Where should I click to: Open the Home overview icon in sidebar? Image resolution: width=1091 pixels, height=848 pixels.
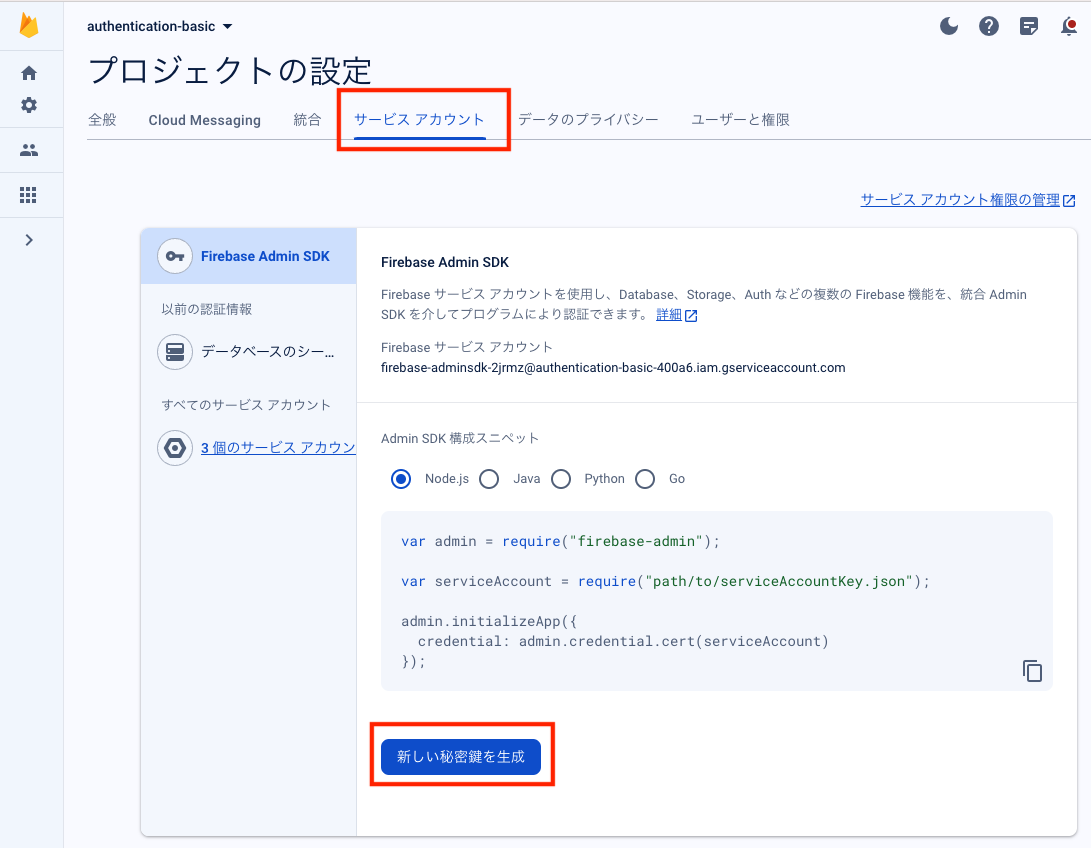pos(29,73)
